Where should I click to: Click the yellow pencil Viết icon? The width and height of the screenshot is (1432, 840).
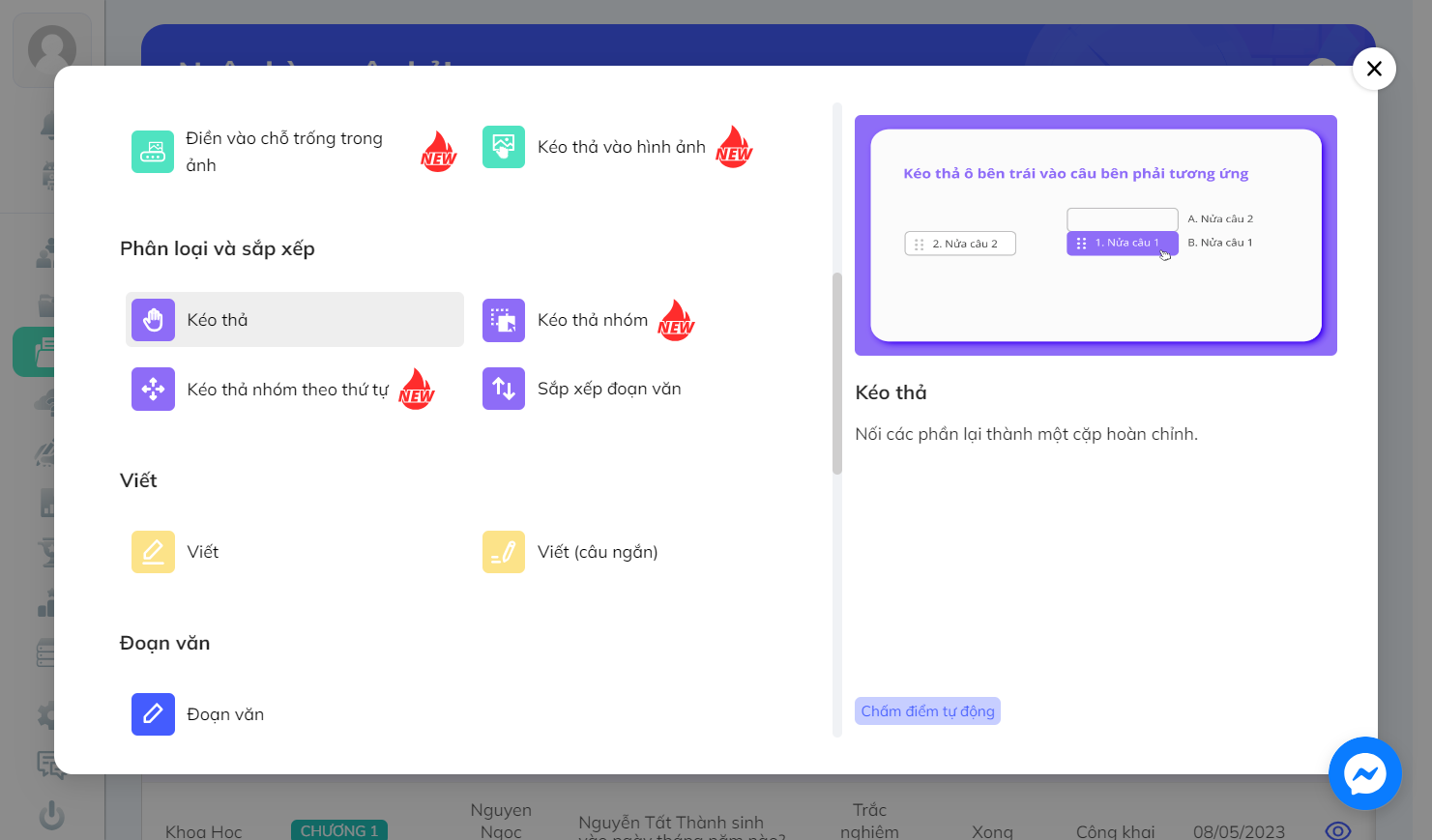coord(153,552)
